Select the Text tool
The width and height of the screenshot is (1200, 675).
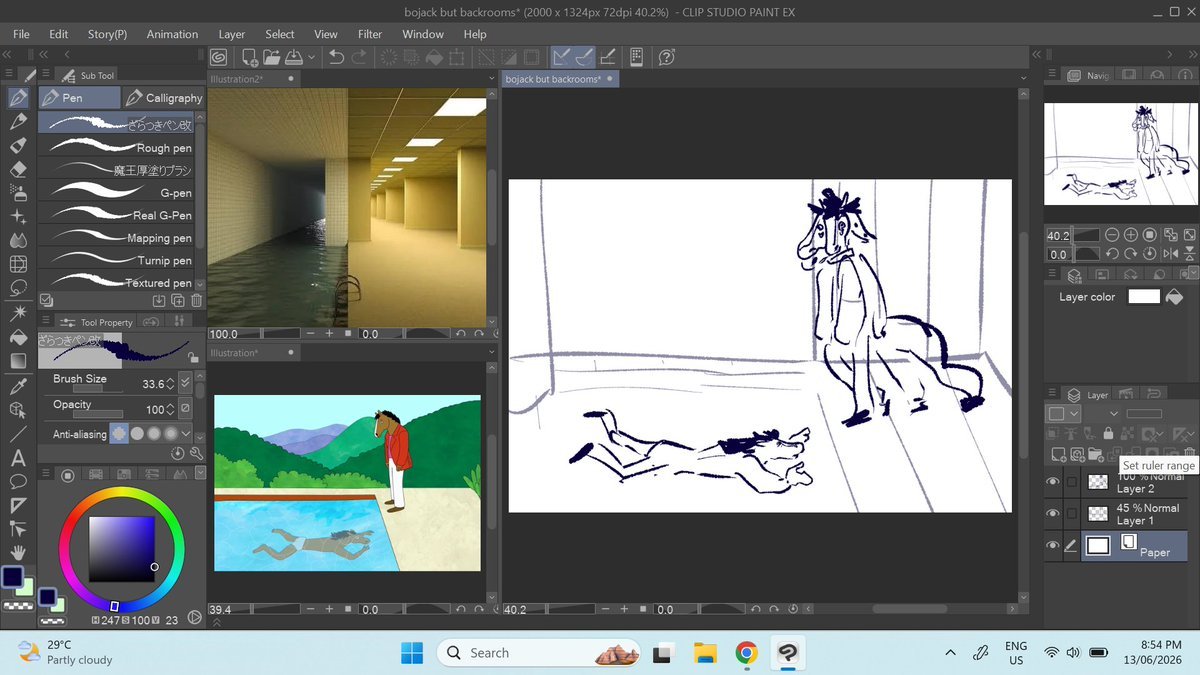[x=18, y=457]
